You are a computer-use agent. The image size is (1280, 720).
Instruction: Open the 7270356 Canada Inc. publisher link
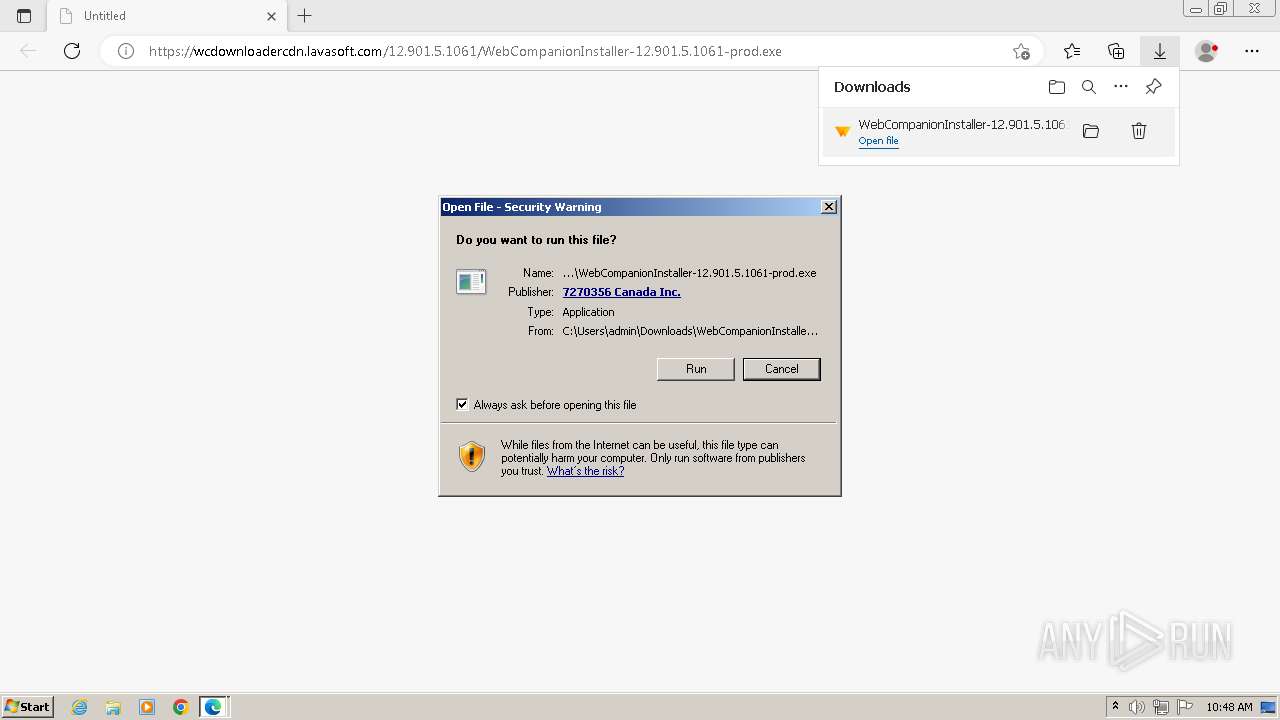pos(621,292)
